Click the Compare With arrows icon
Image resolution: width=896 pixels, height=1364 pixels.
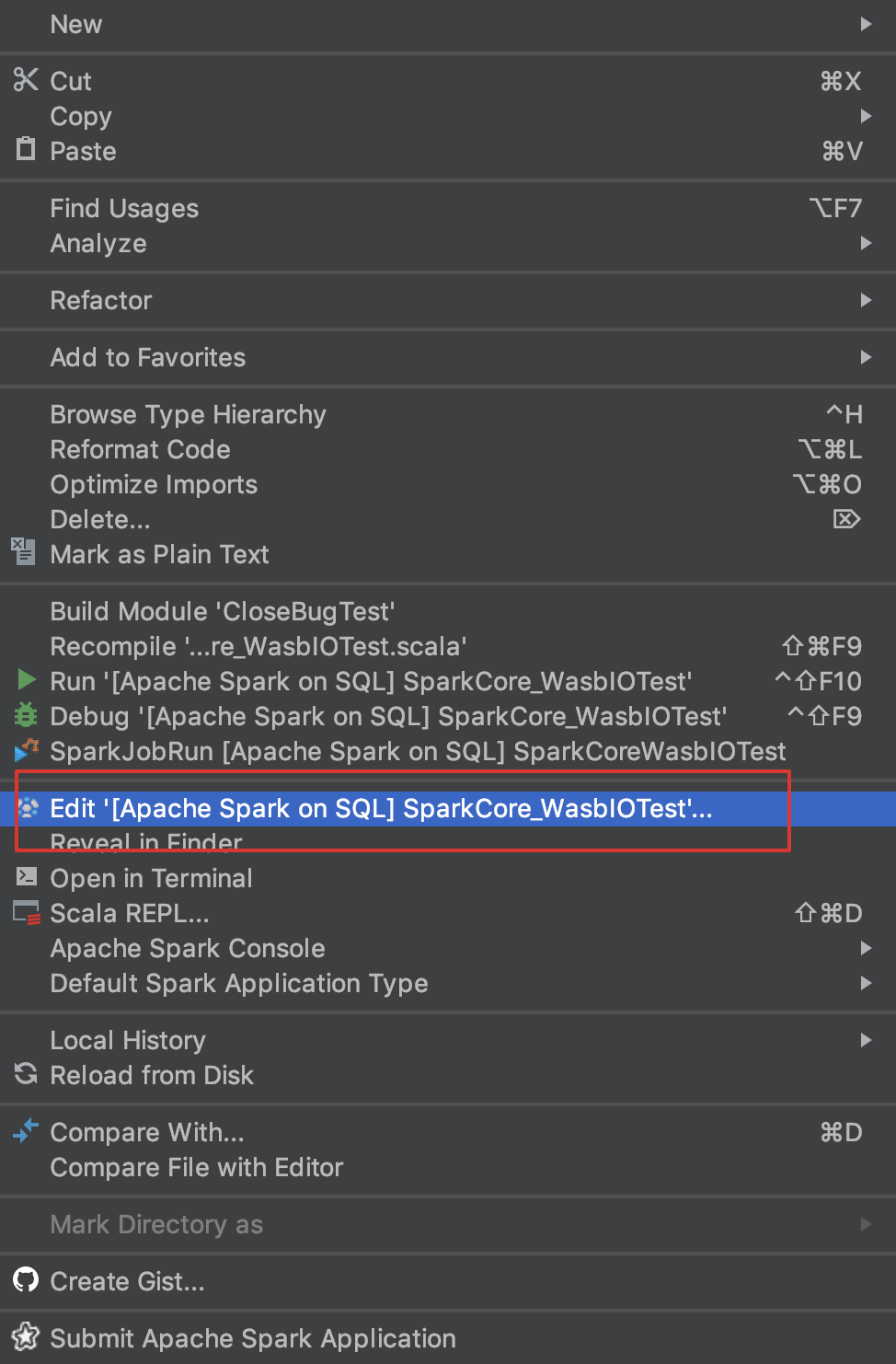(25, 1131)
